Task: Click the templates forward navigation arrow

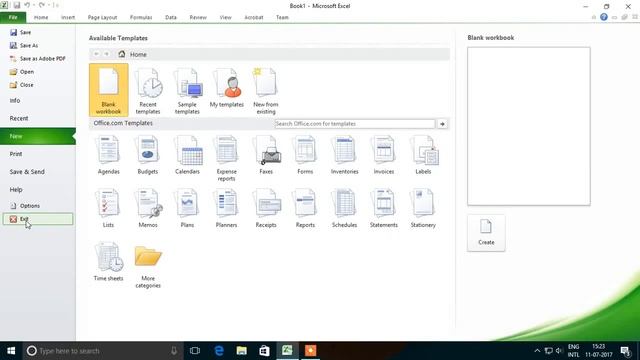Action: (107, 54)
